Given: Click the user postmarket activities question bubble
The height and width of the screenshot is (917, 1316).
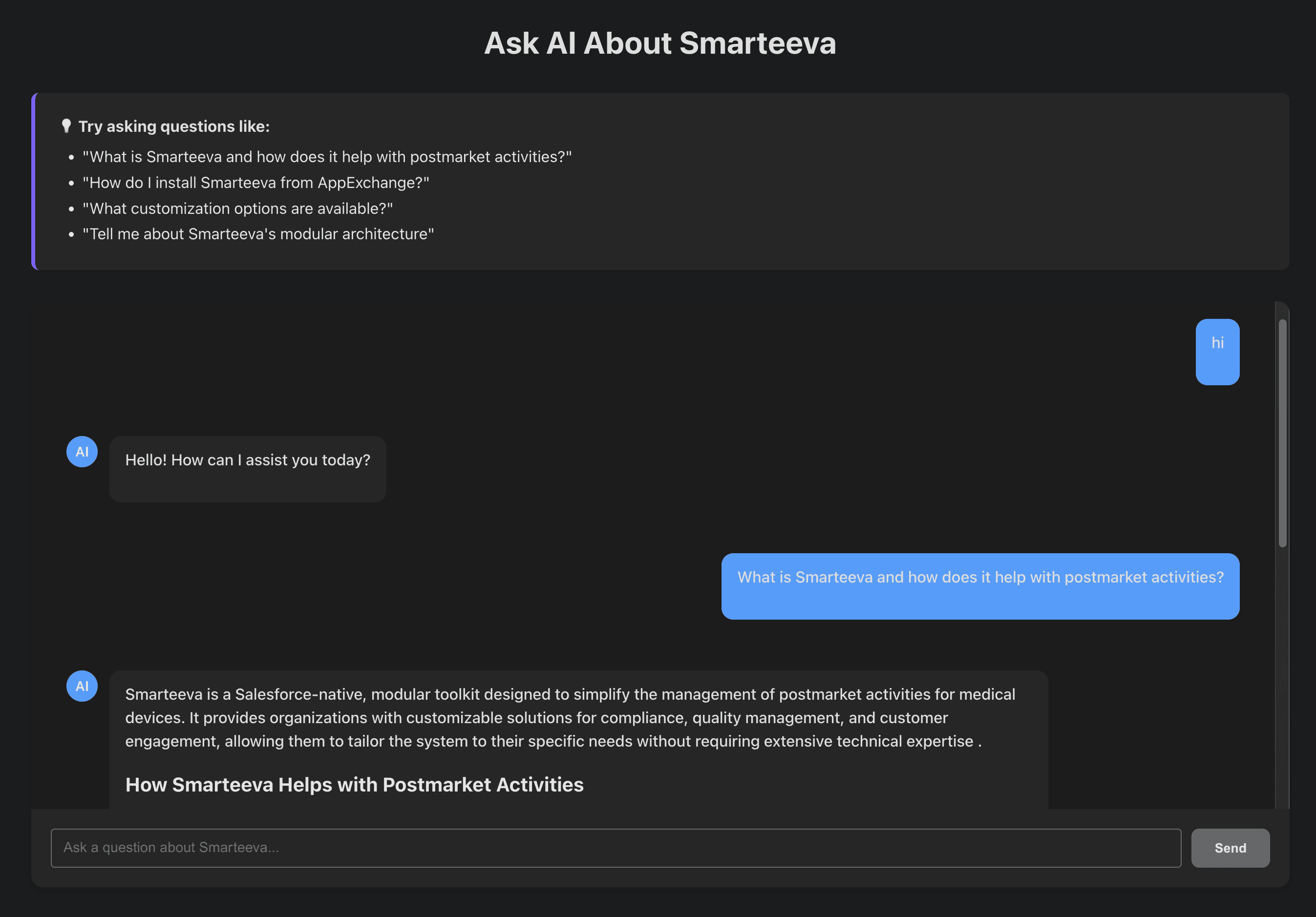Looking at the screenshot, I should 979,578.
